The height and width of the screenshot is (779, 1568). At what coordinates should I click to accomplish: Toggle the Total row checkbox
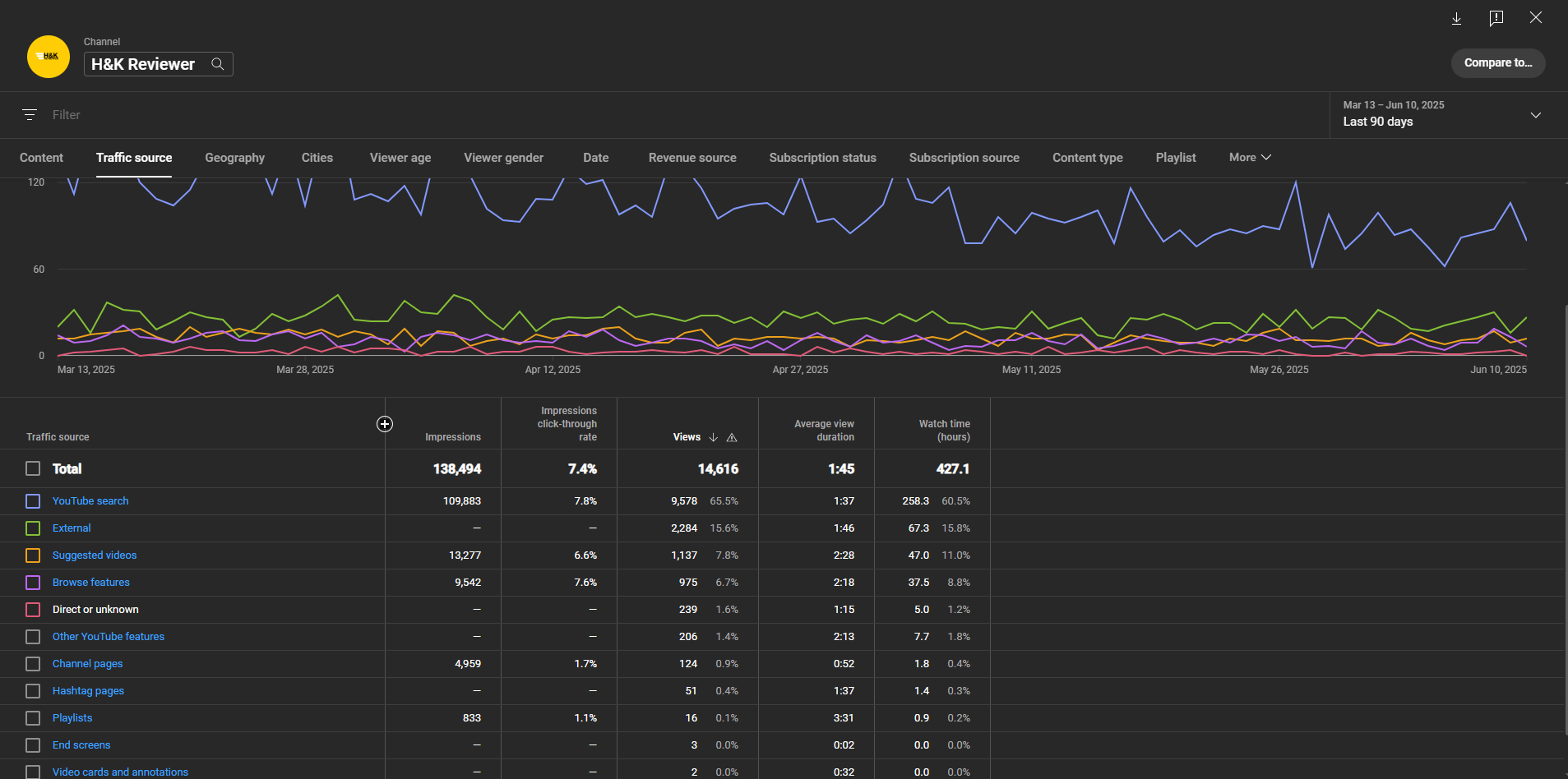[x=33, y=468]
